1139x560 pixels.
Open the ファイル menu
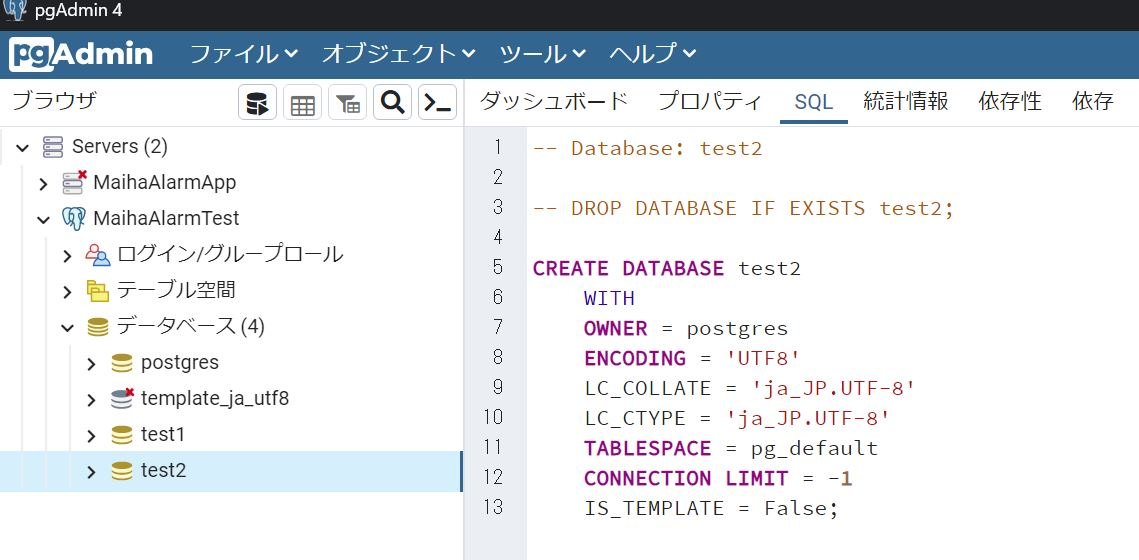[x=243, y=54]
